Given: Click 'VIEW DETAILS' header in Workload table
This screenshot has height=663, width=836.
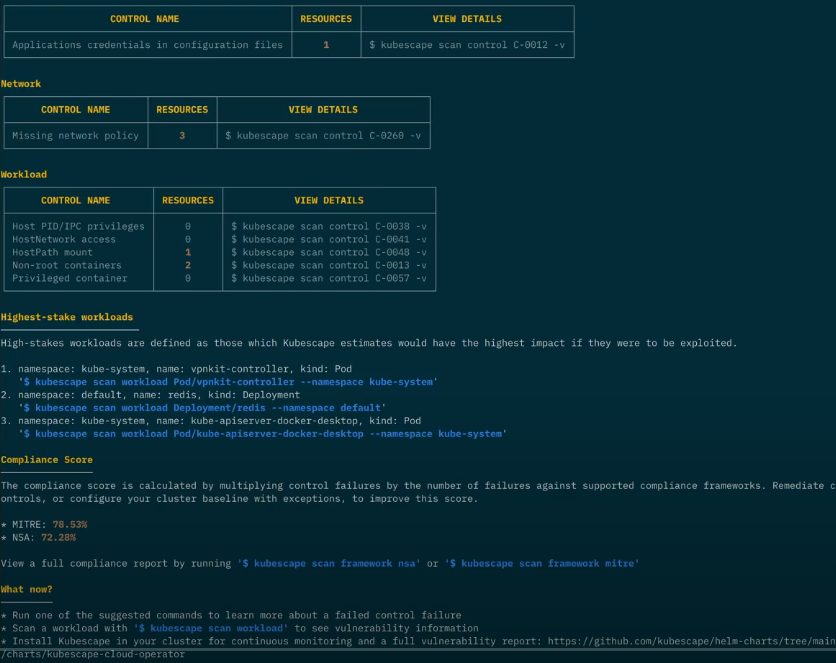Looking at the screenshot, I should pos(328,200).
